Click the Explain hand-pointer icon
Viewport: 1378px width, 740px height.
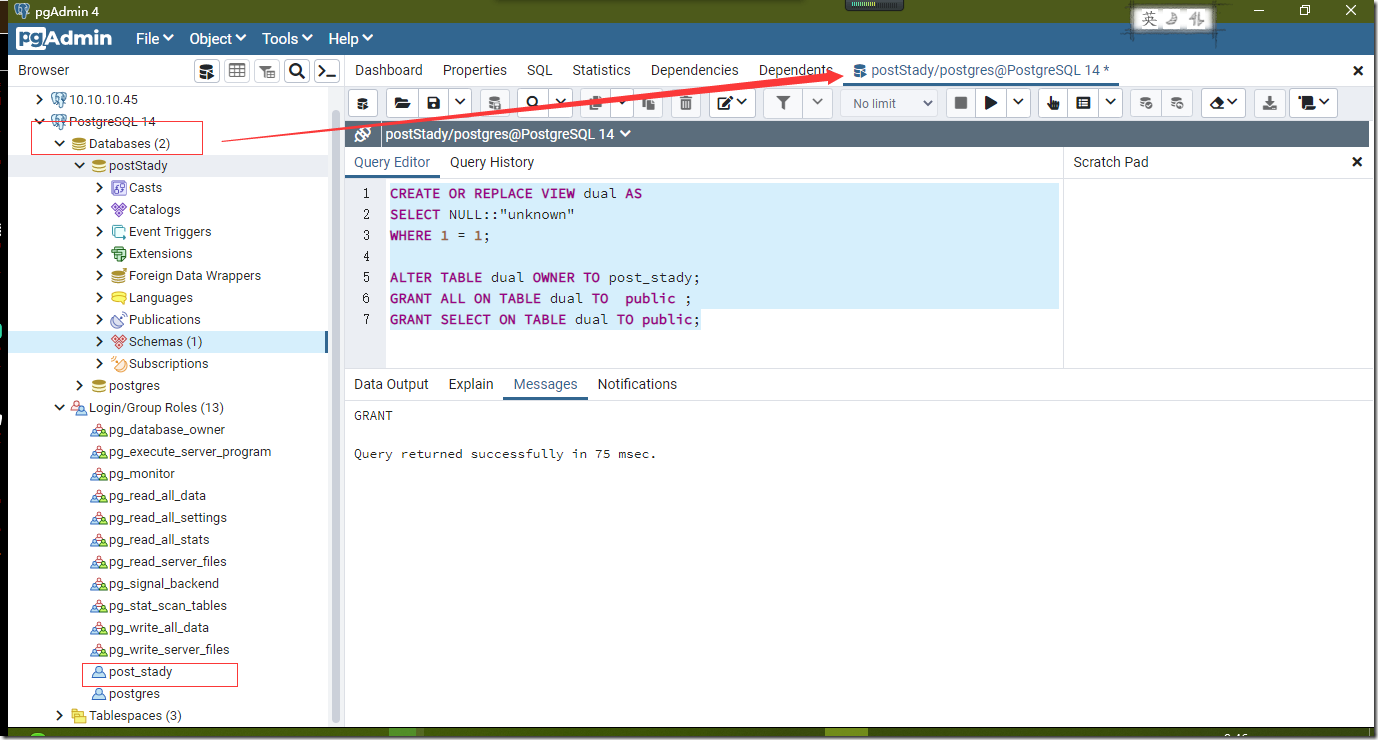coord(1052,103)
